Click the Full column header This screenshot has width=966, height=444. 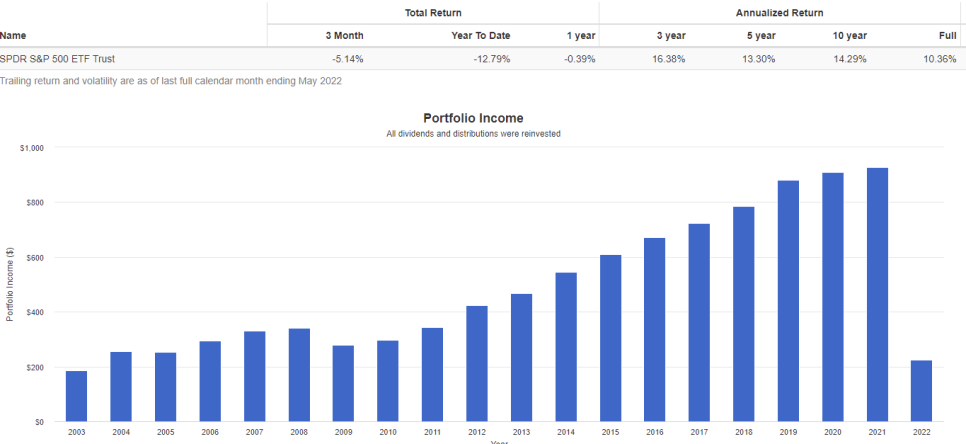click(x=948, y=36)
